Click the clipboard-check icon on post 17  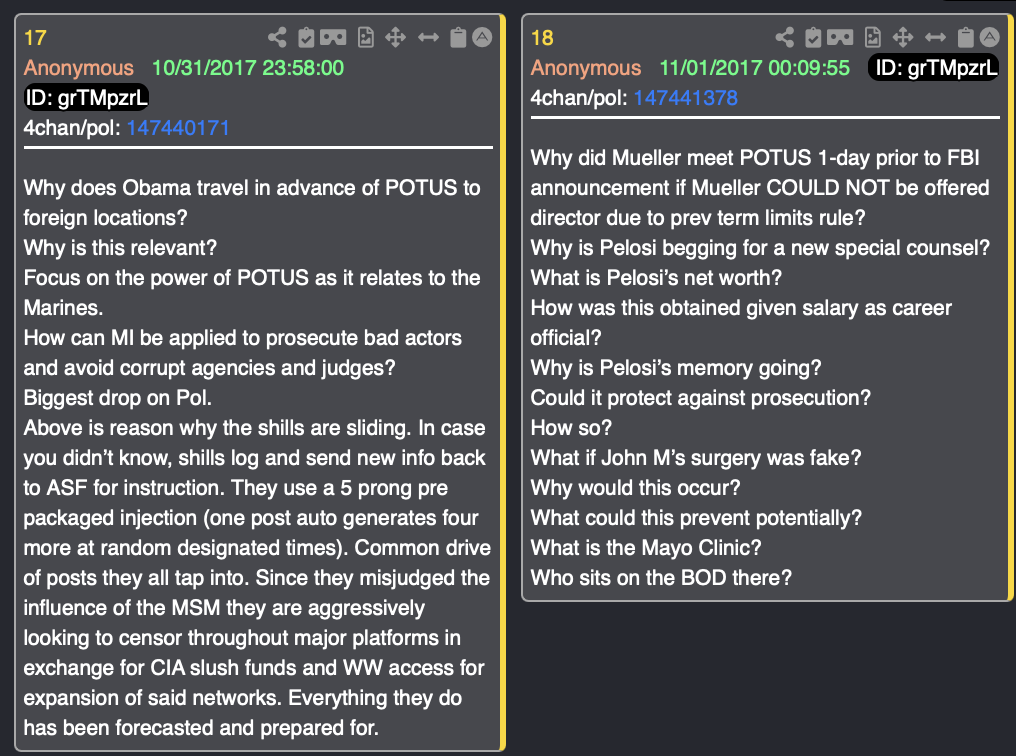(306, 38)
